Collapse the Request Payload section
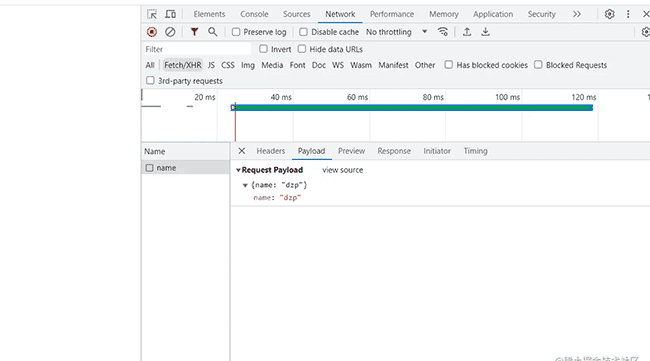Viewport: 650px width, 361px height. coord(238,170)
